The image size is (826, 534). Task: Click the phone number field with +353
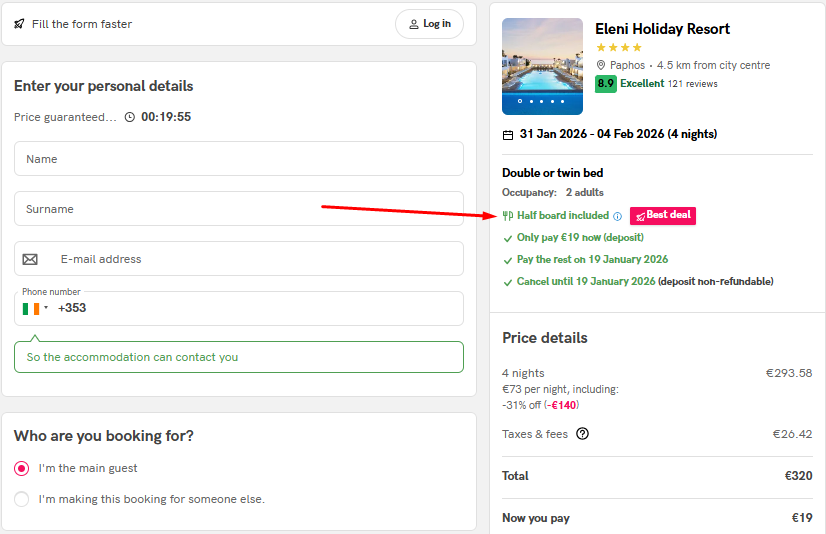239,309
